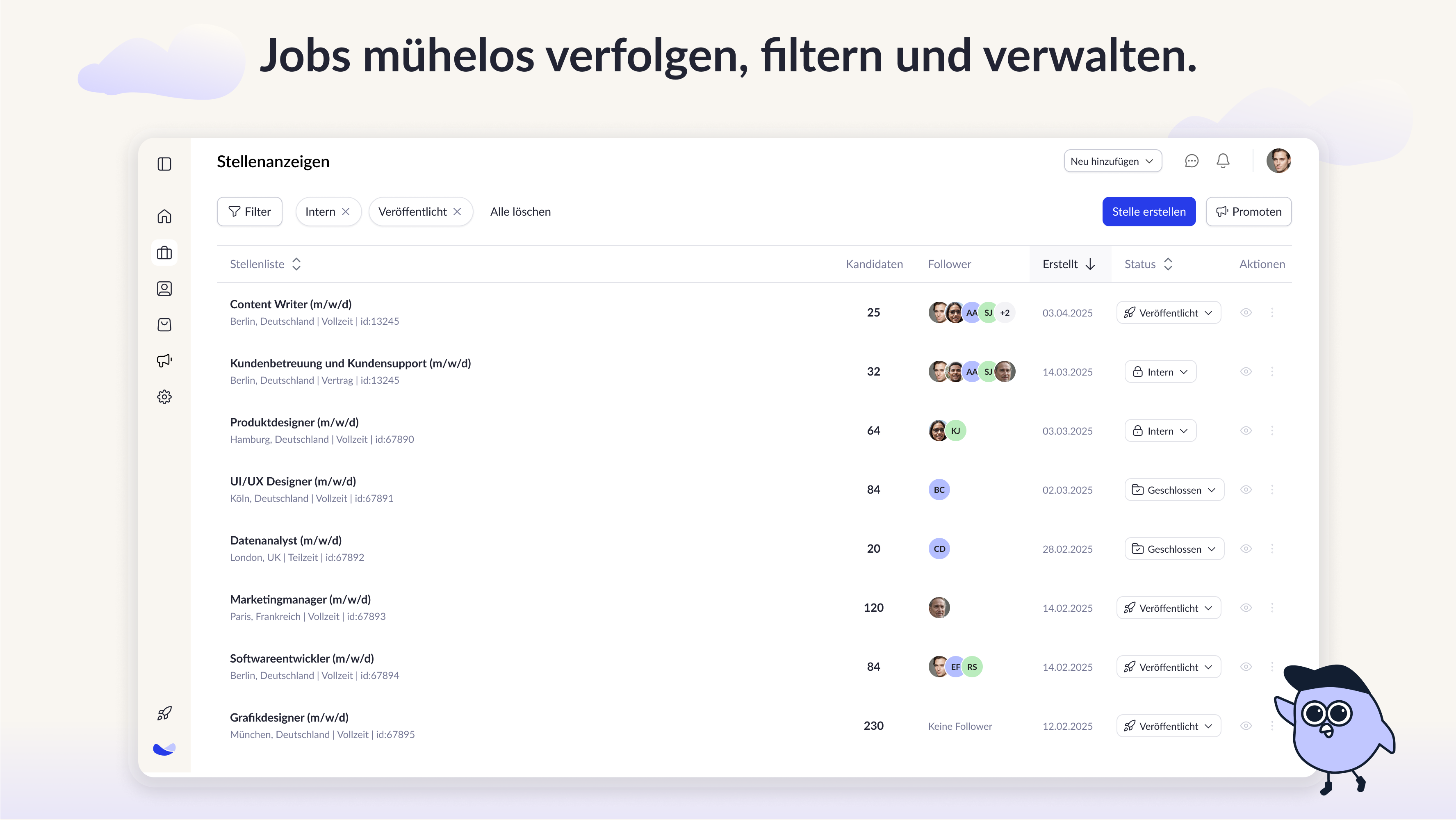Click the megaphone promotion sidebar icon
This screenshot has height=820, width=1456.
tap(164, 360)
